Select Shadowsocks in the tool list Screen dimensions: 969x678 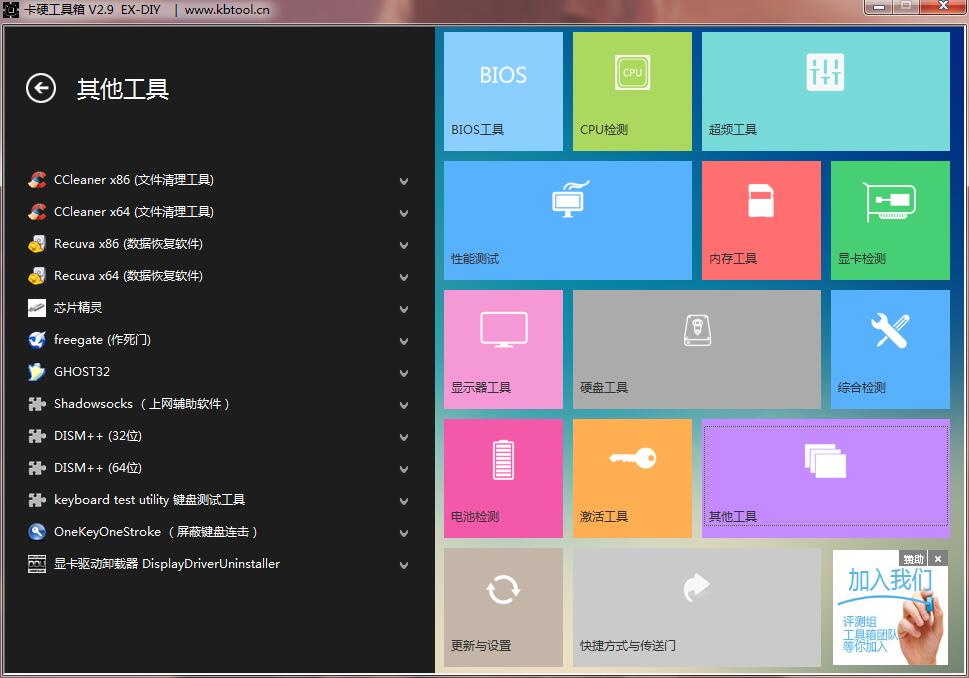point(140,404)
